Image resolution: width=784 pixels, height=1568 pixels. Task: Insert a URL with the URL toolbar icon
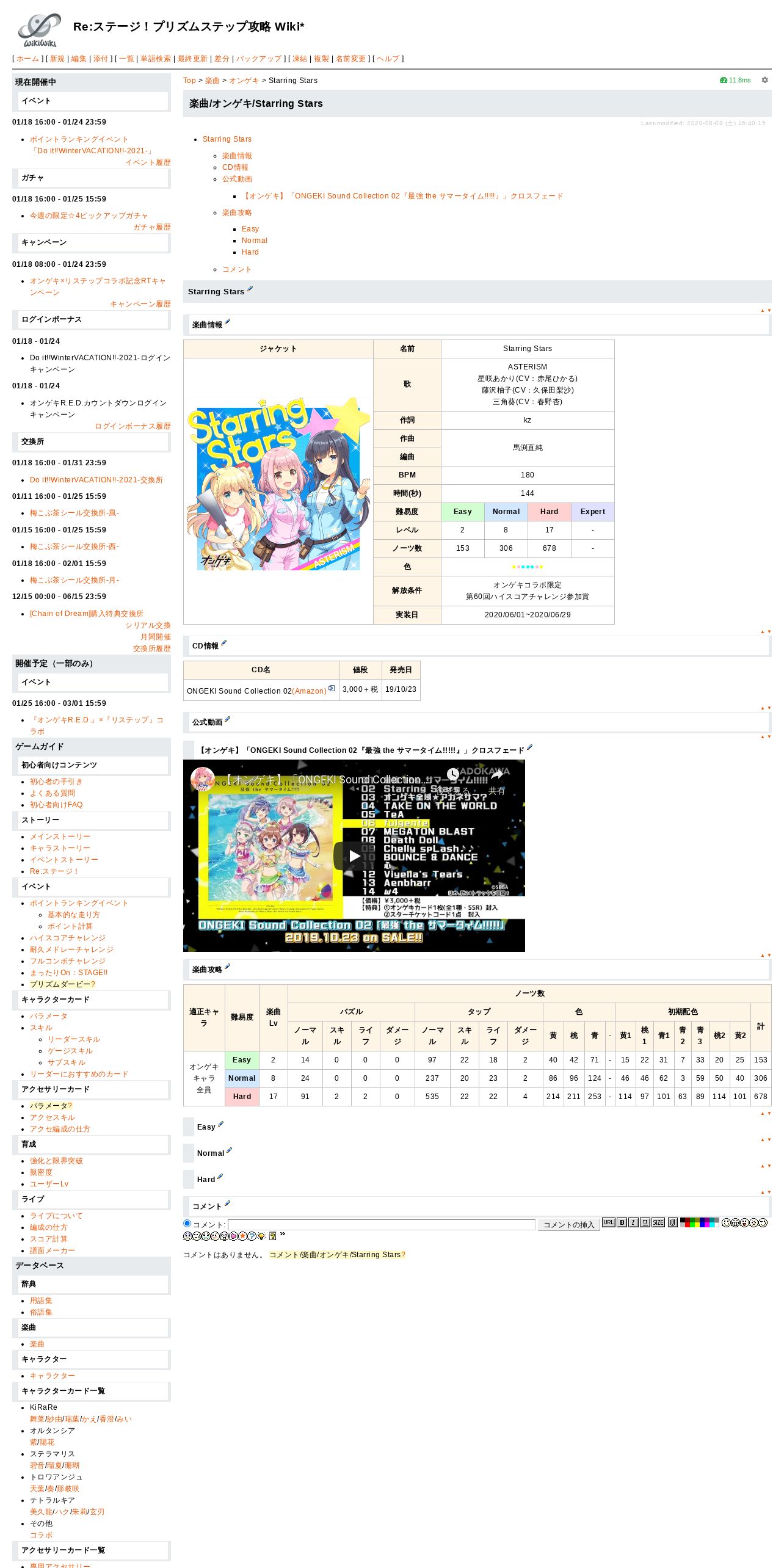[609, 1222]
